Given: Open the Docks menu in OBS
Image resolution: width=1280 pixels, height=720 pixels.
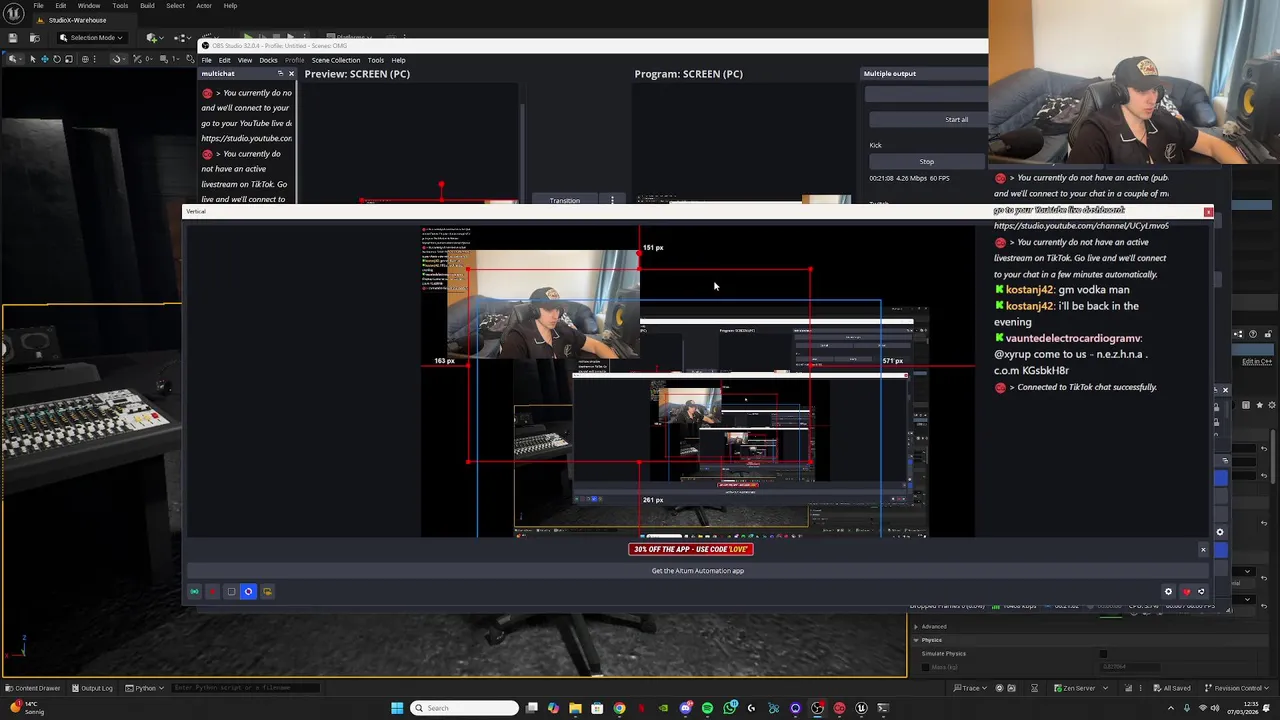Looking at the screenshot, I should coord(268,60).
